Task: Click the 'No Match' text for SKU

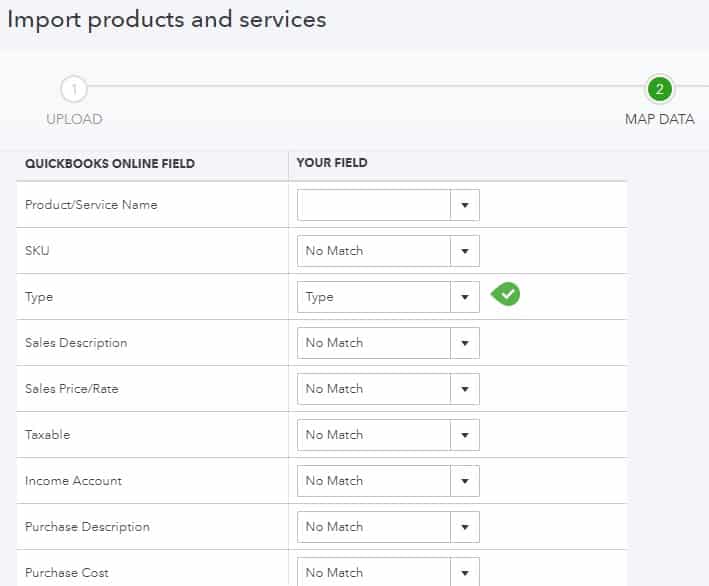Action: click(334, 251)
